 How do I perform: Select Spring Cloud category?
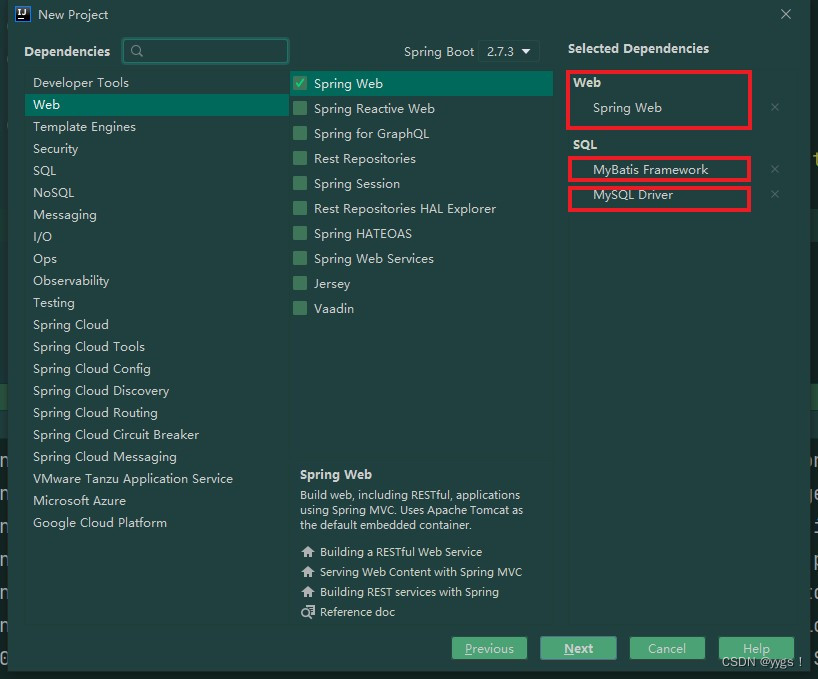click(x=157, y=324)
